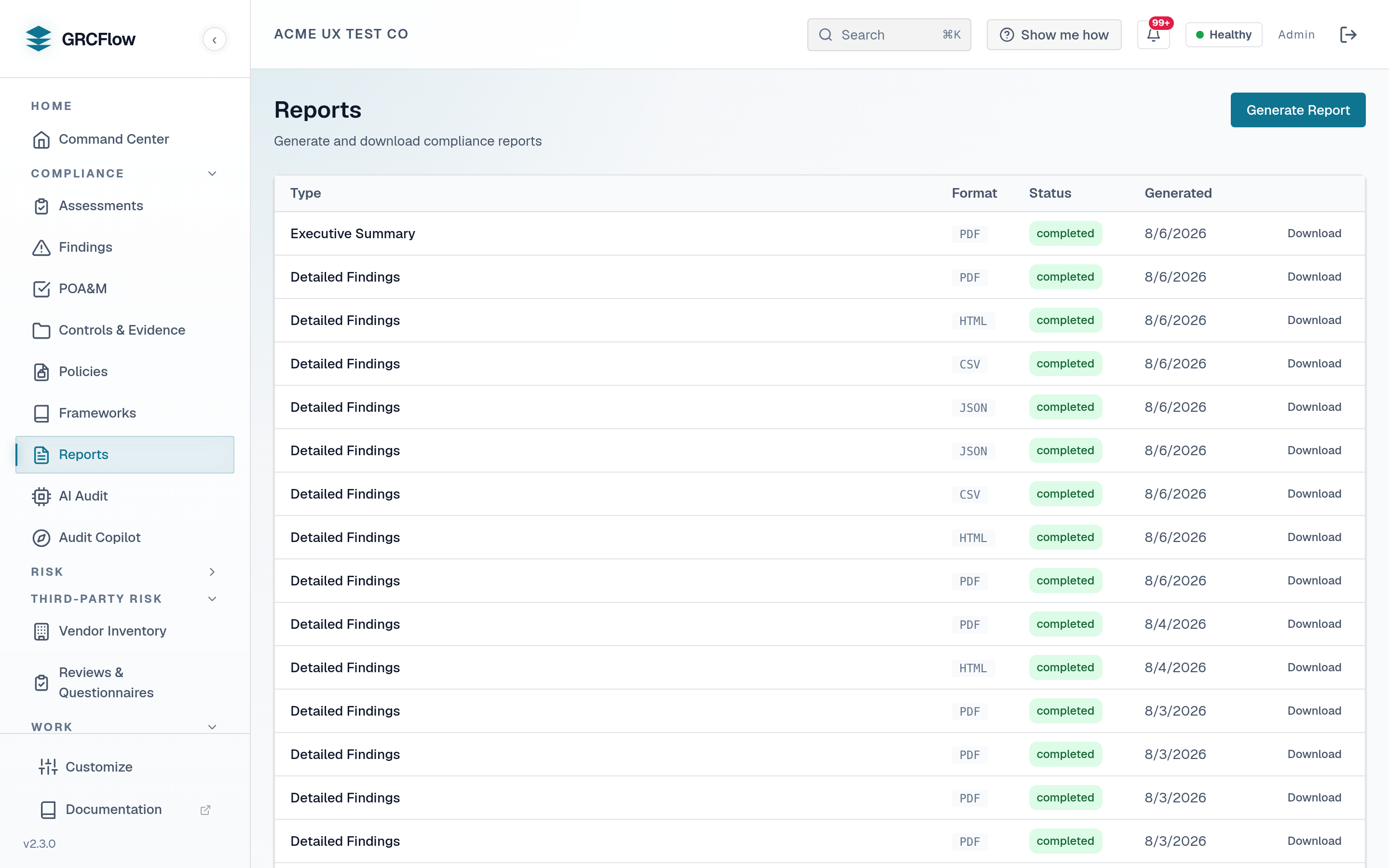Open the notifications bell
Viewport: 1389px width, 868px height.
(x=1153, y=35)
